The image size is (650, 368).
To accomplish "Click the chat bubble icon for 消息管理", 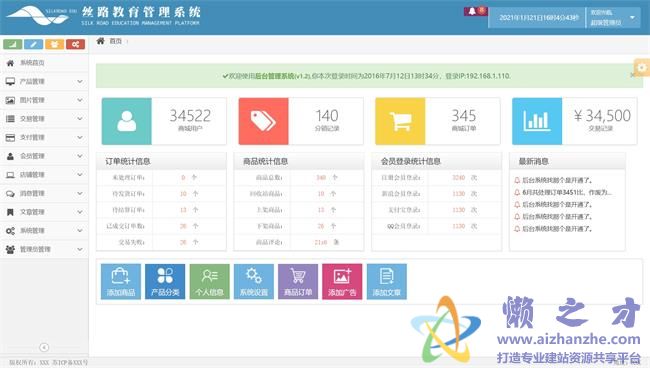I will pyautogui.click(x=10, y=194).
